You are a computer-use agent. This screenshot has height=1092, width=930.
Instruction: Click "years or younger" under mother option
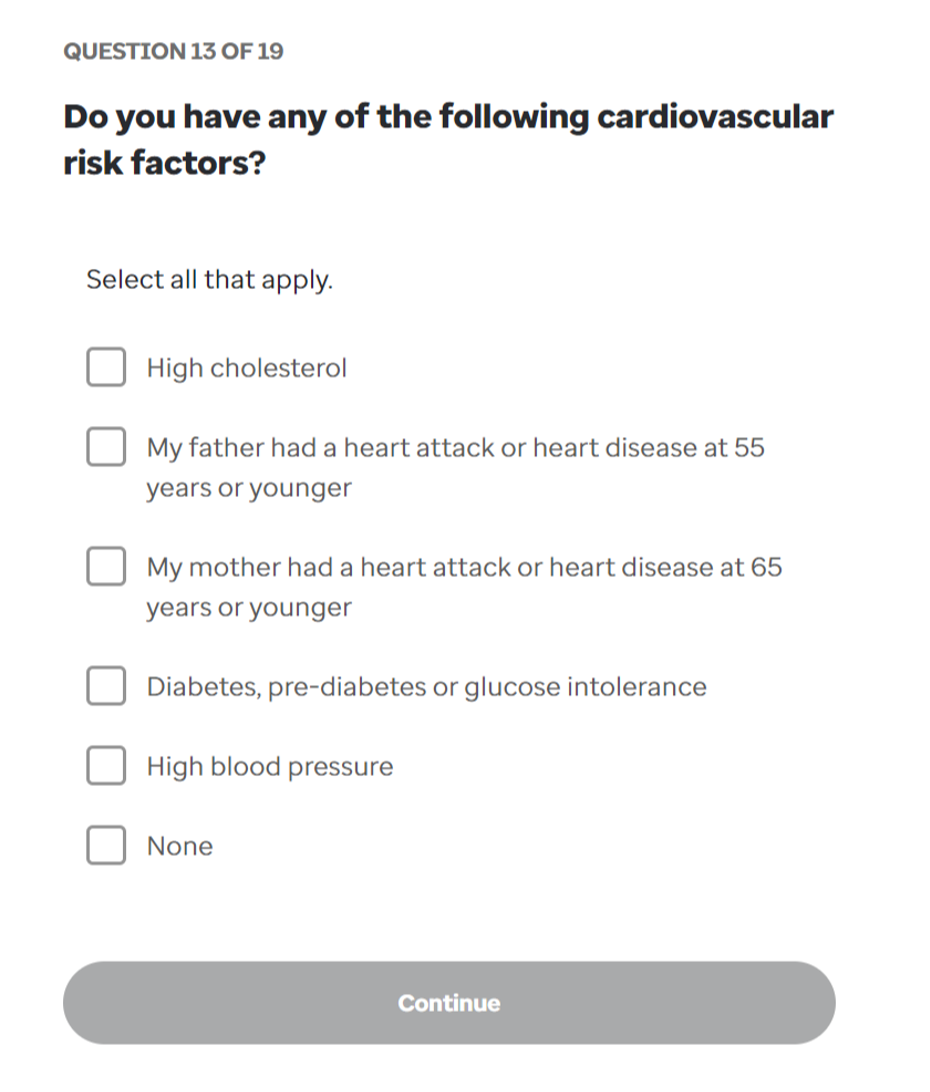(x=249, y=608)
